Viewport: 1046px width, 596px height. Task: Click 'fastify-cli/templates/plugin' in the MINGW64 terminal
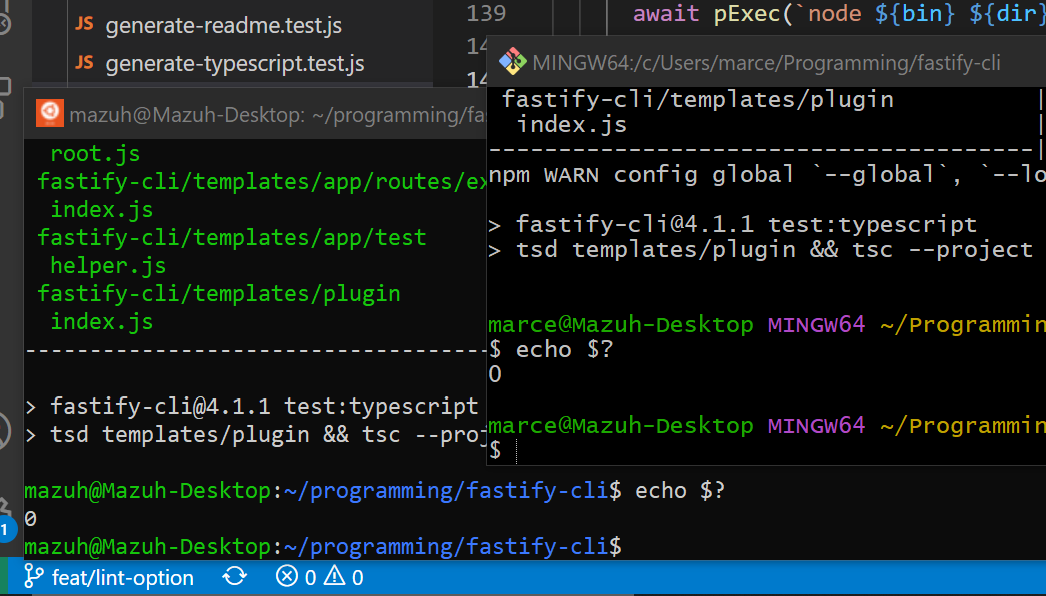[x=698, y=99]
